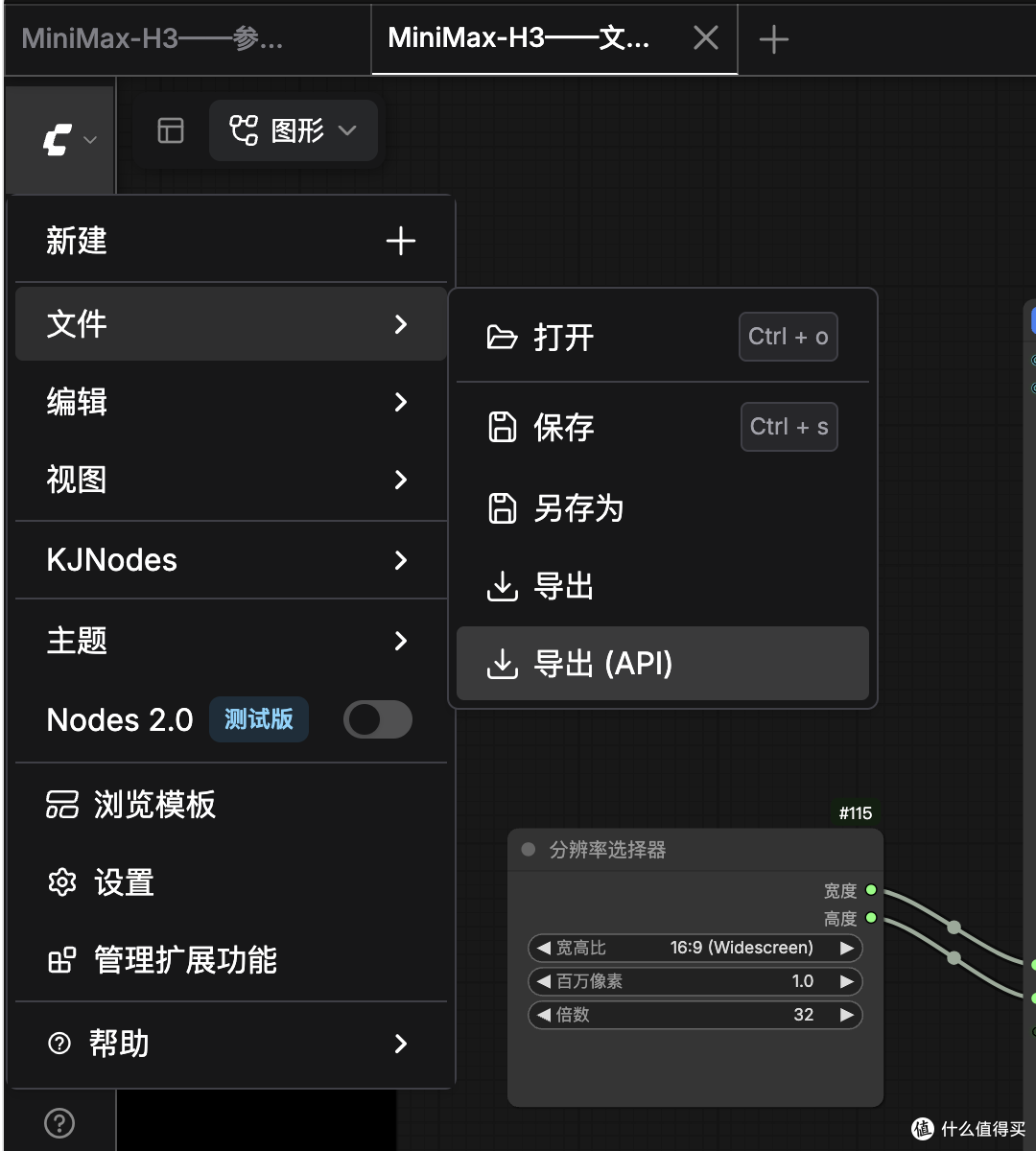This screenshot has width=1036, height=1151.
Task: Decrease 宽高比 with the left arrow
Action: click(x=543, y=949)
